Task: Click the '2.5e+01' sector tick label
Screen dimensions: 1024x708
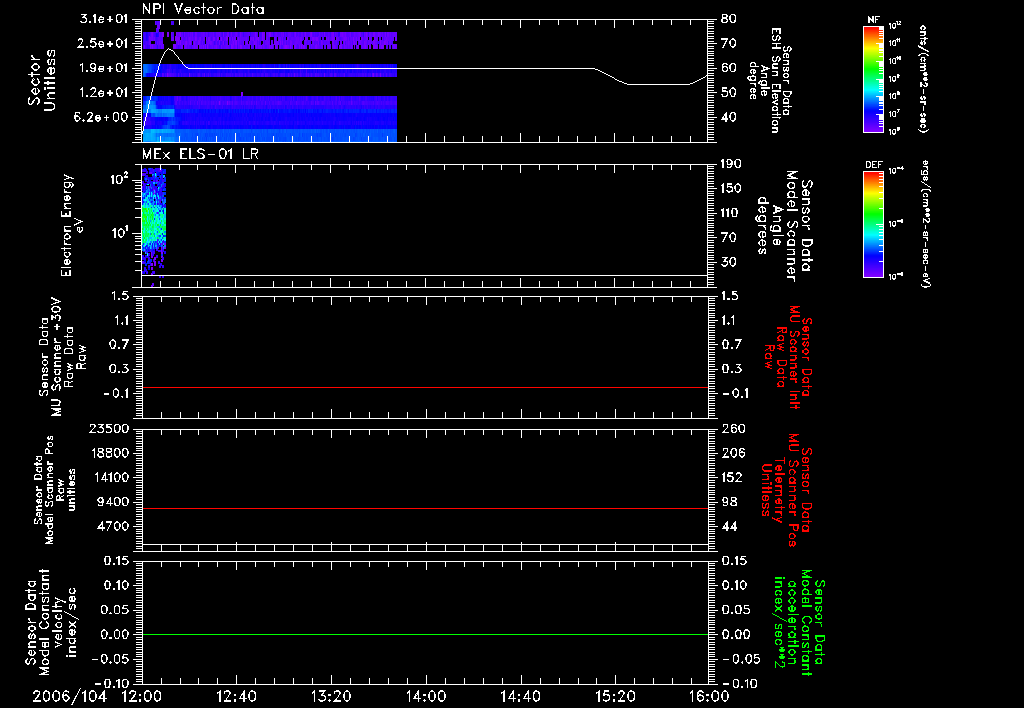Action: 104,43
